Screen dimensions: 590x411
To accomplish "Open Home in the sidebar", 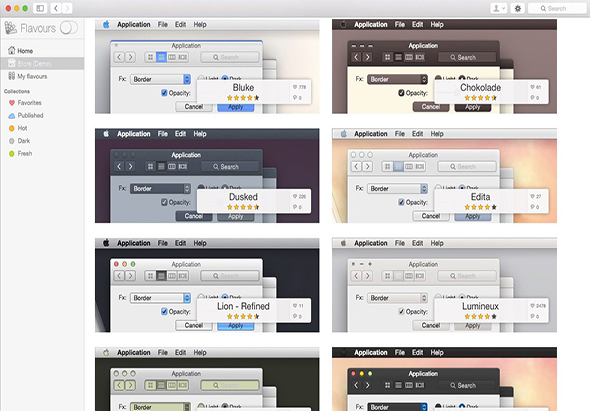I will point(21,50).
